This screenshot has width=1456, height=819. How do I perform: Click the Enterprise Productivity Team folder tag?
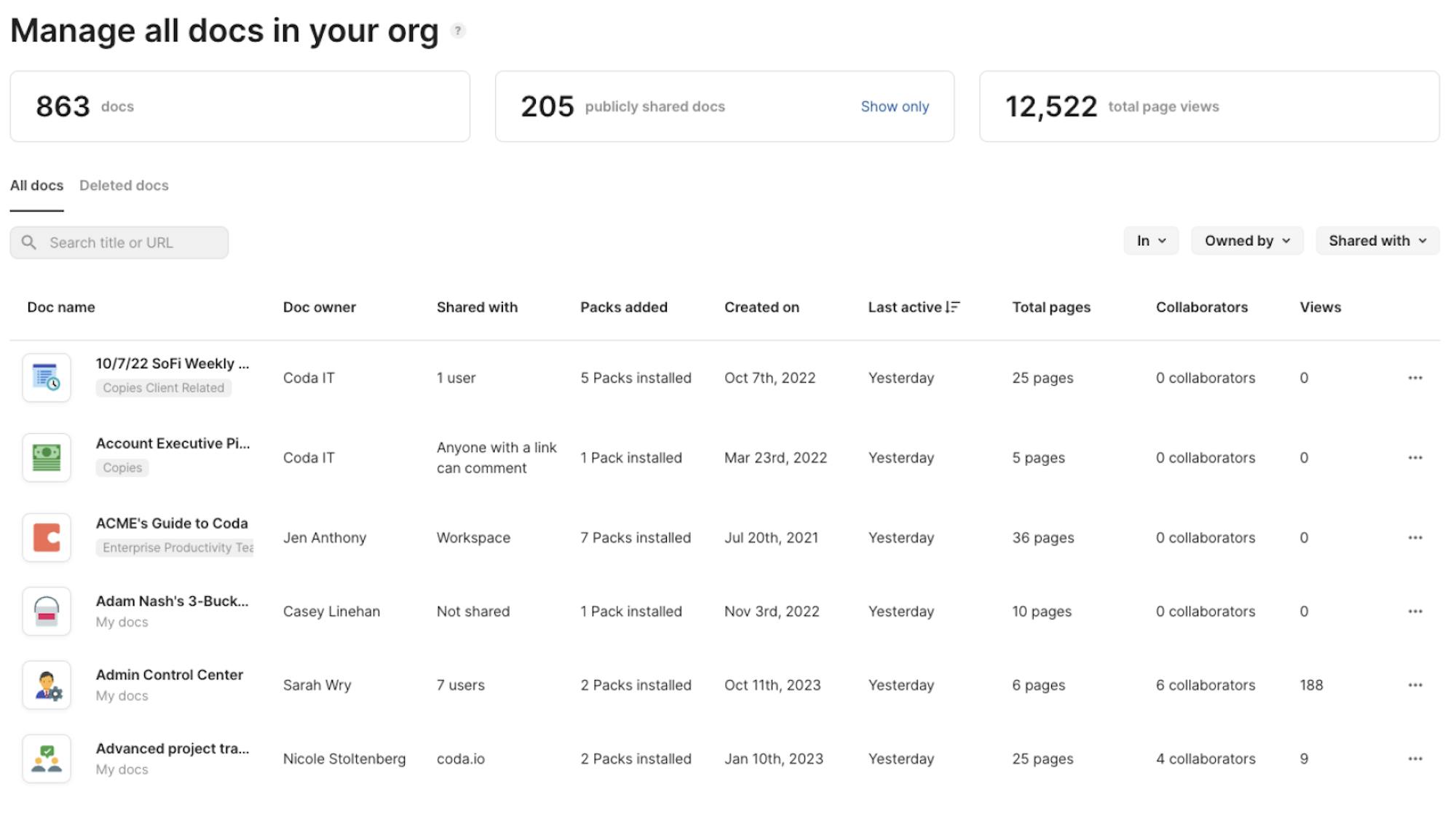175,547
